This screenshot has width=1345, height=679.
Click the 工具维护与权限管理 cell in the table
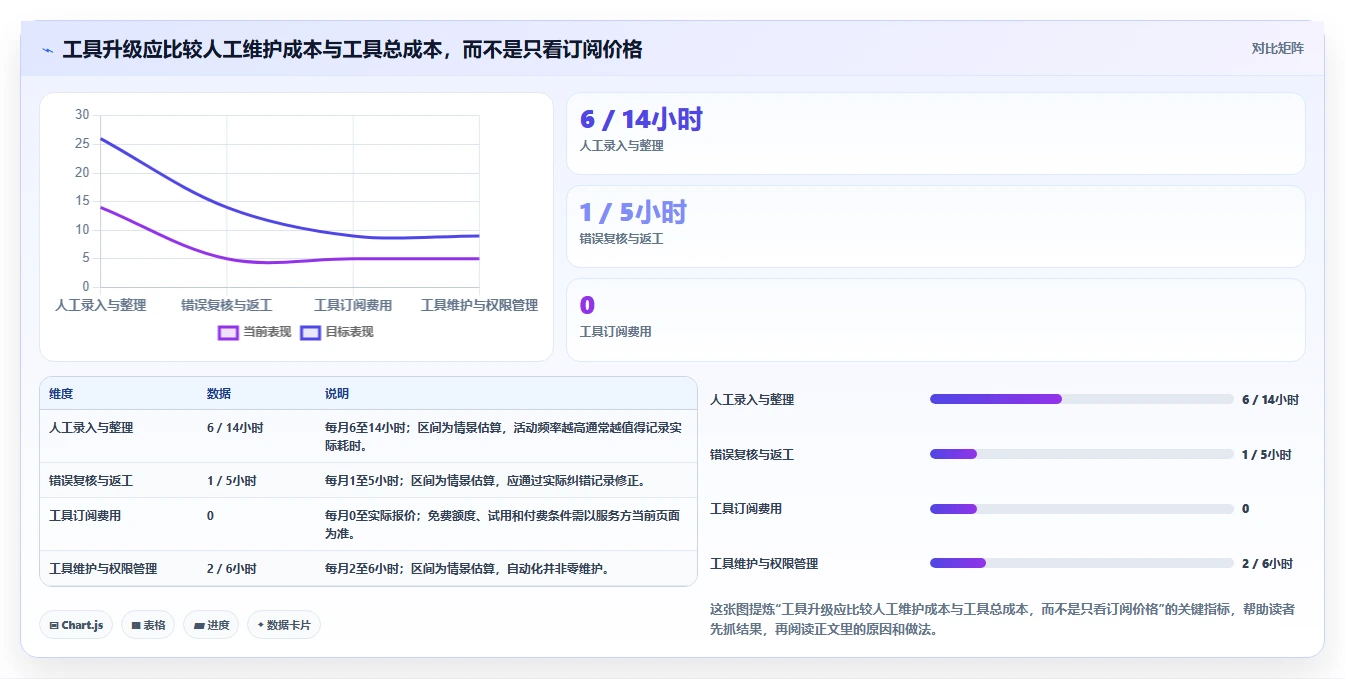click(103, 569)
